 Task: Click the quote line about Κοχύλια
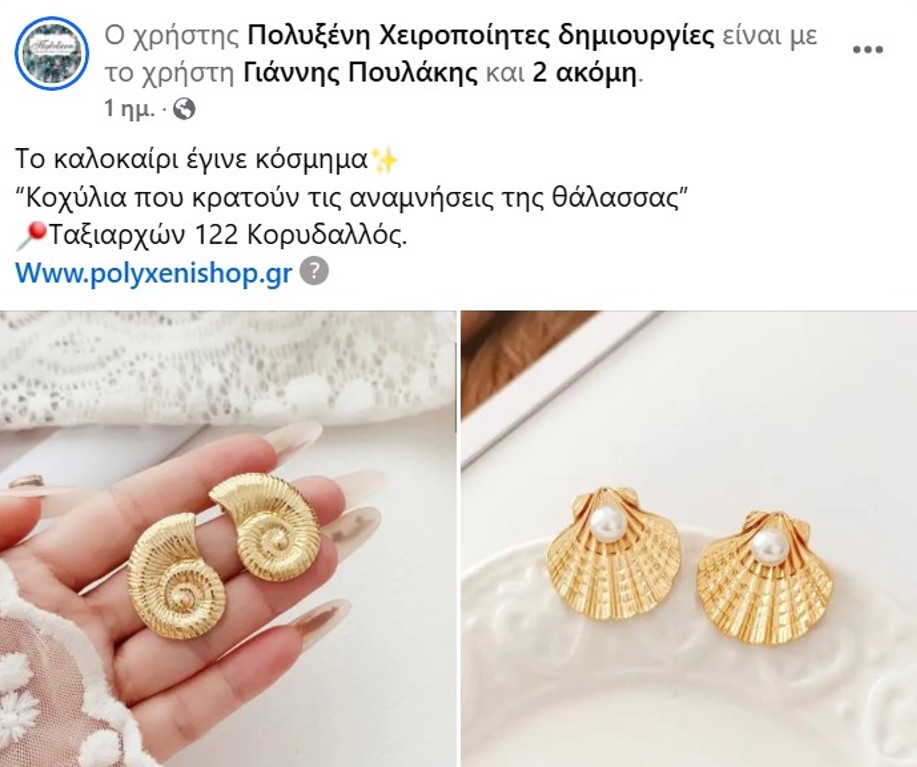coord(351,198)
